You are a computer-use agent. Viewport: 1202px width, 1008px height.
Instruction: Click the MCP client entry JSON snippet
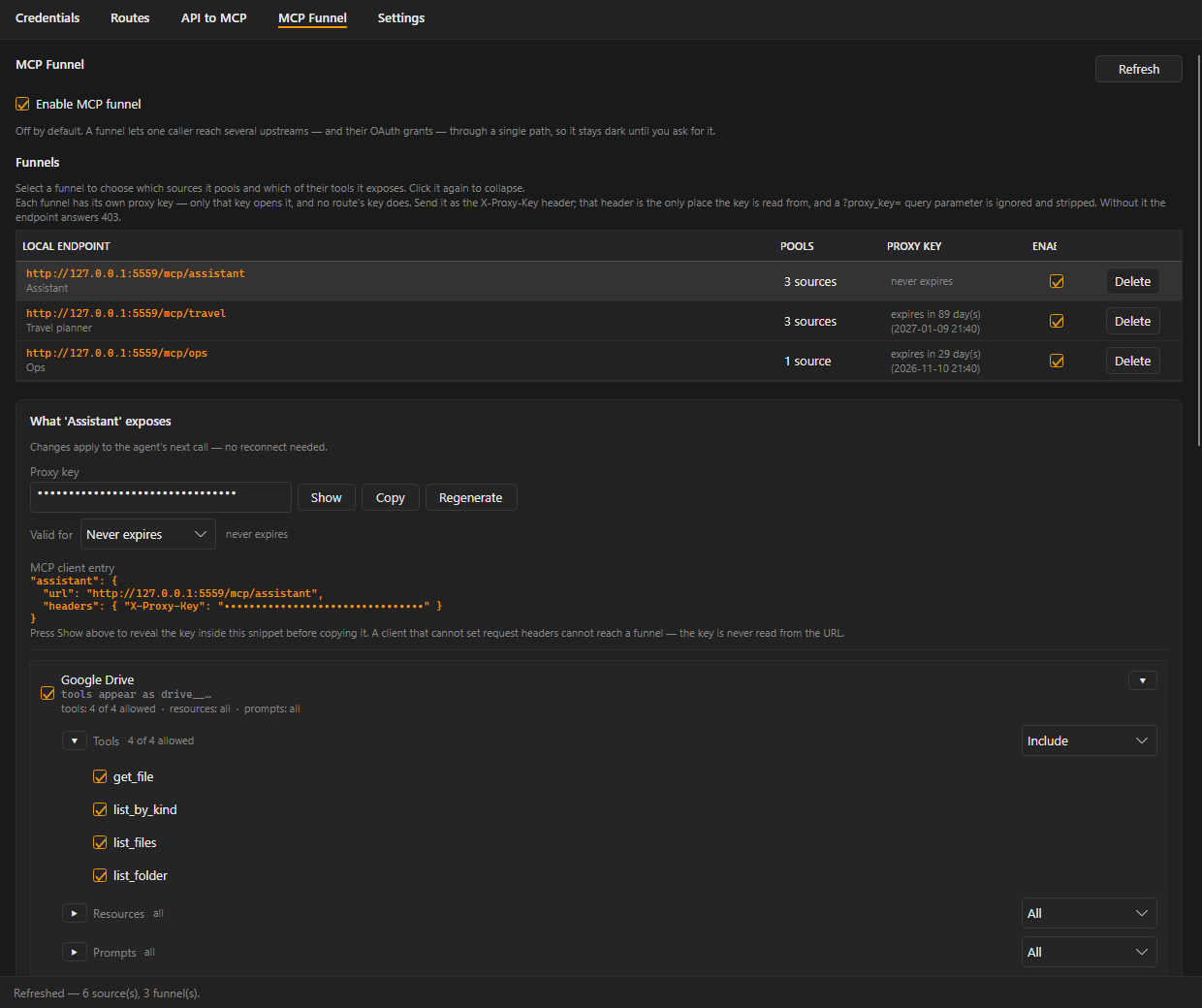click(x=237, y=599)
